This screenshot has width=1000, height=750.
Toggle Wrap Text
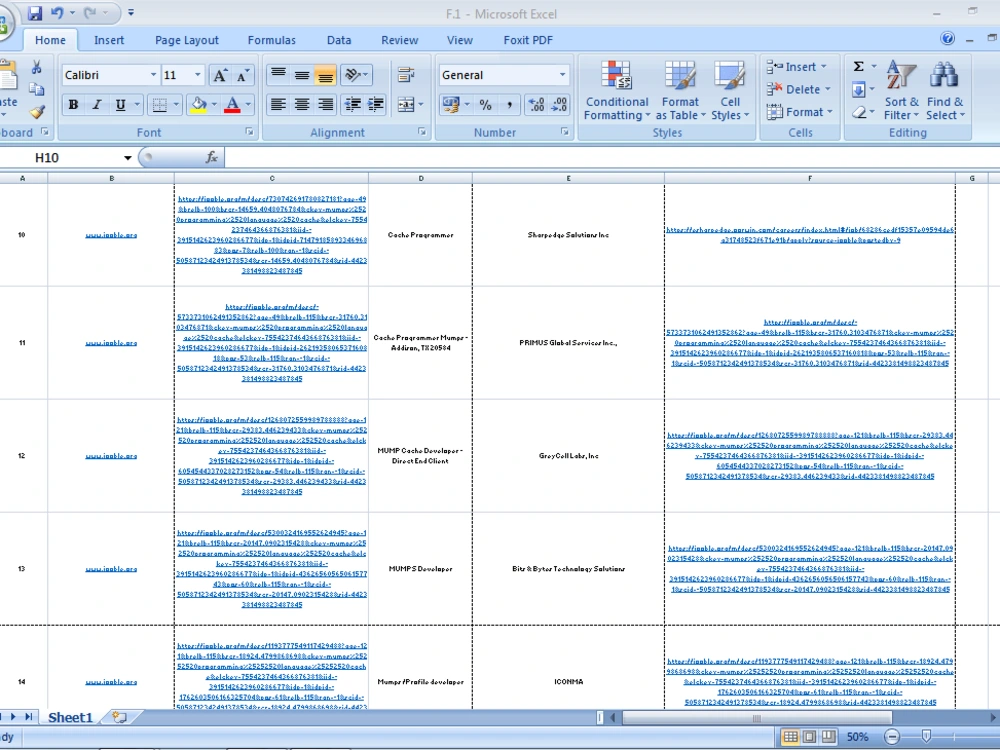[406, 75]
